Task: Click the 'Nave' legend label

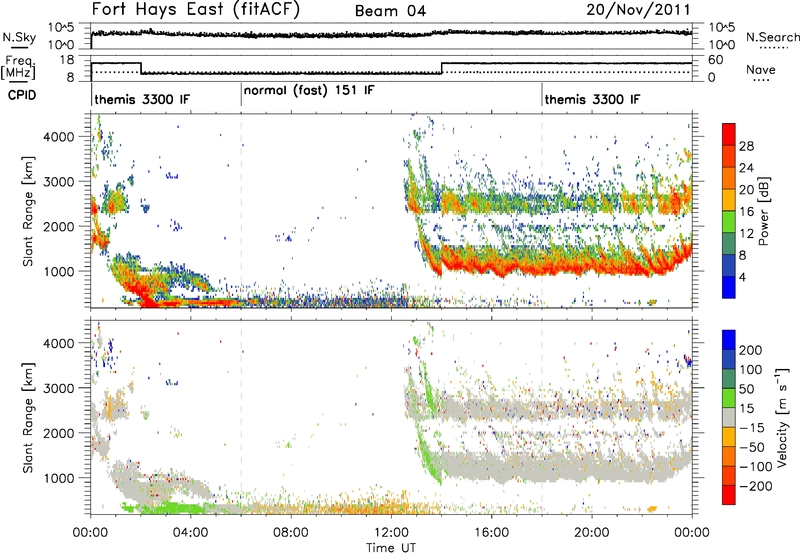Action: [760, 69]
